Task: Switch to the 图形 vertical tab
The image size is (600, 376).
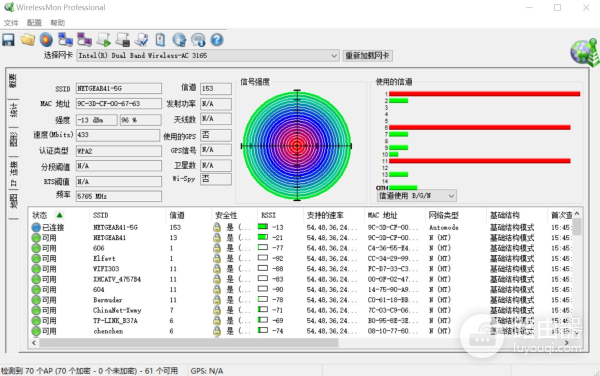Action: click(x=13, y=139)
